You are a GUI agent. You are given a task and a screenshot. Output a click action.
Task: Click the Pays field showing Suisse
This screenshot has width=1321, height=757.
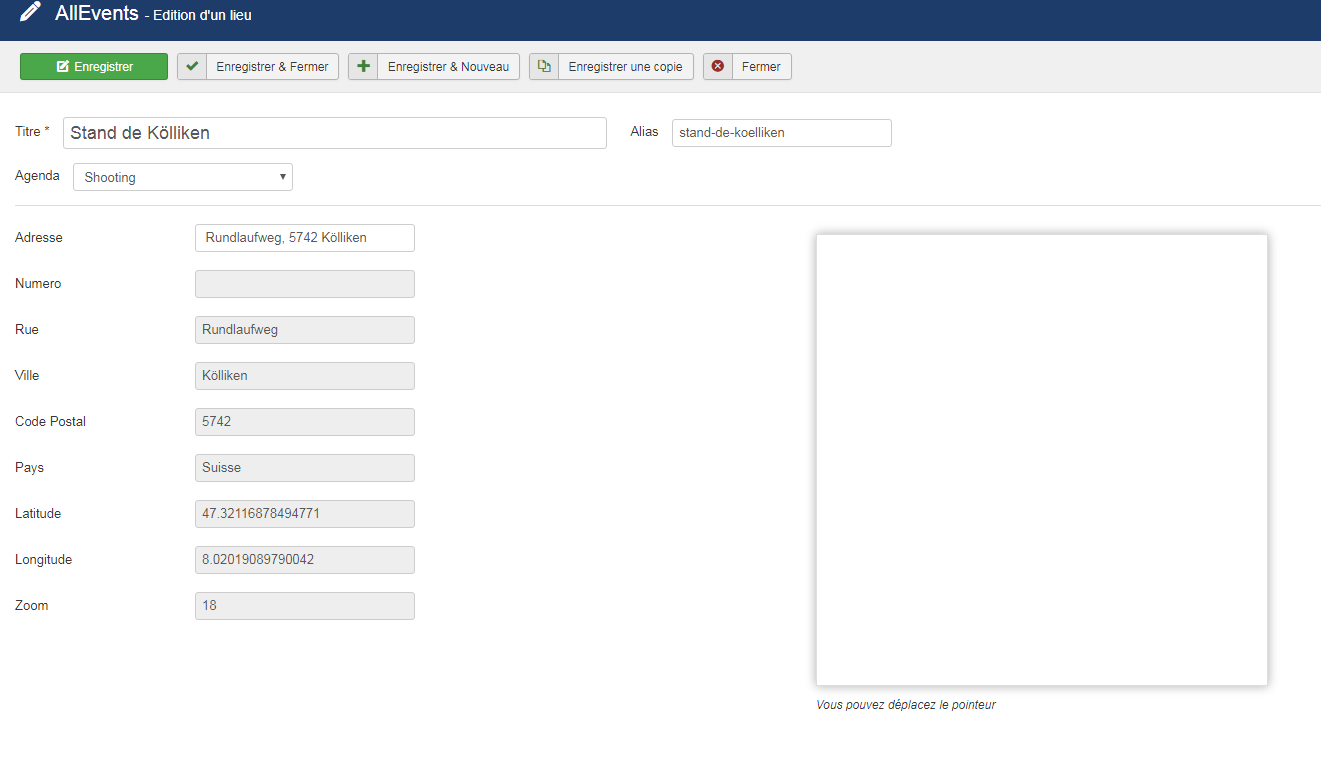(x=304, y=468)
